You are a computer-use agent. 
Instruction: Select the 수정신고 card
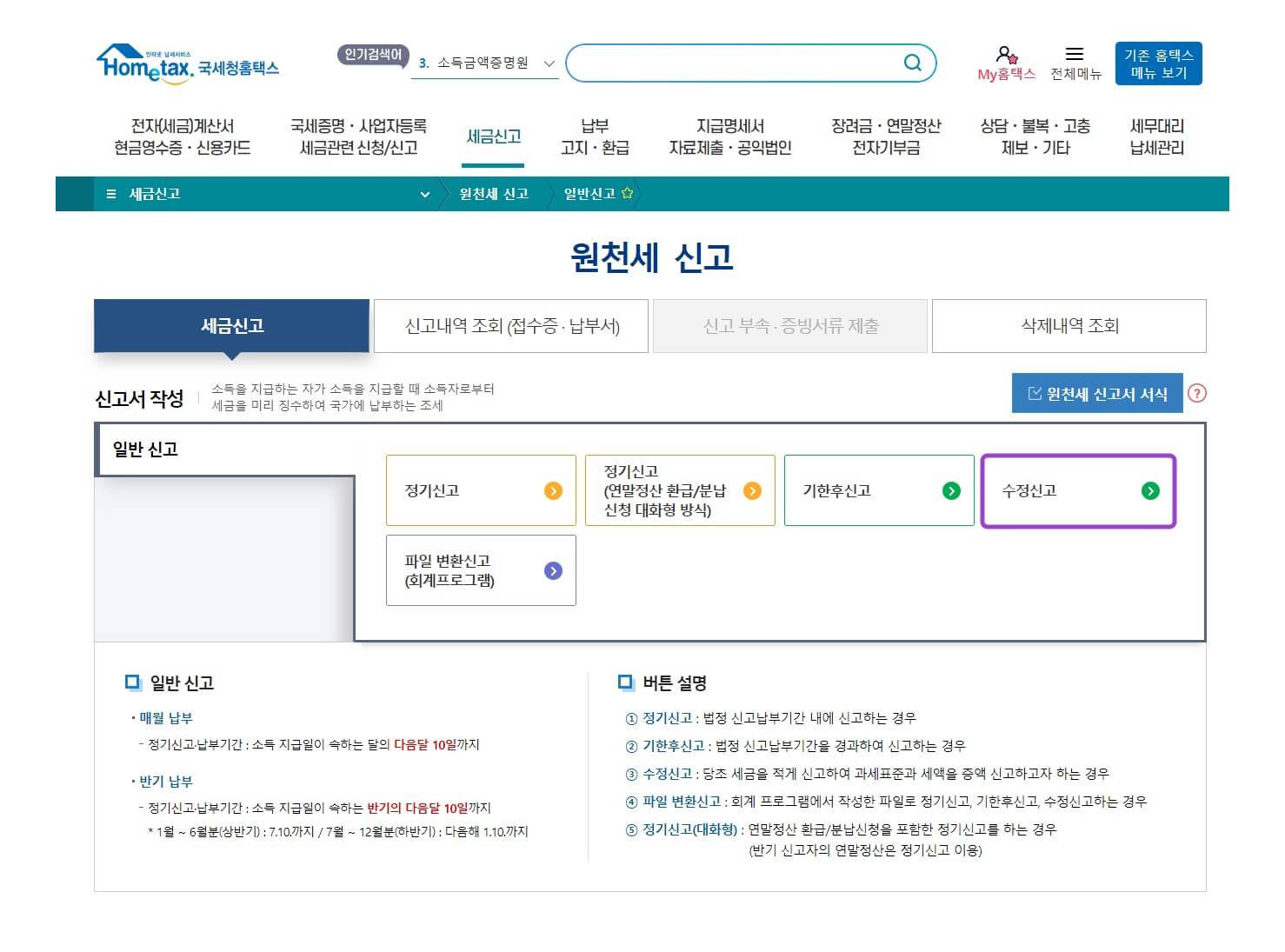1078,491
